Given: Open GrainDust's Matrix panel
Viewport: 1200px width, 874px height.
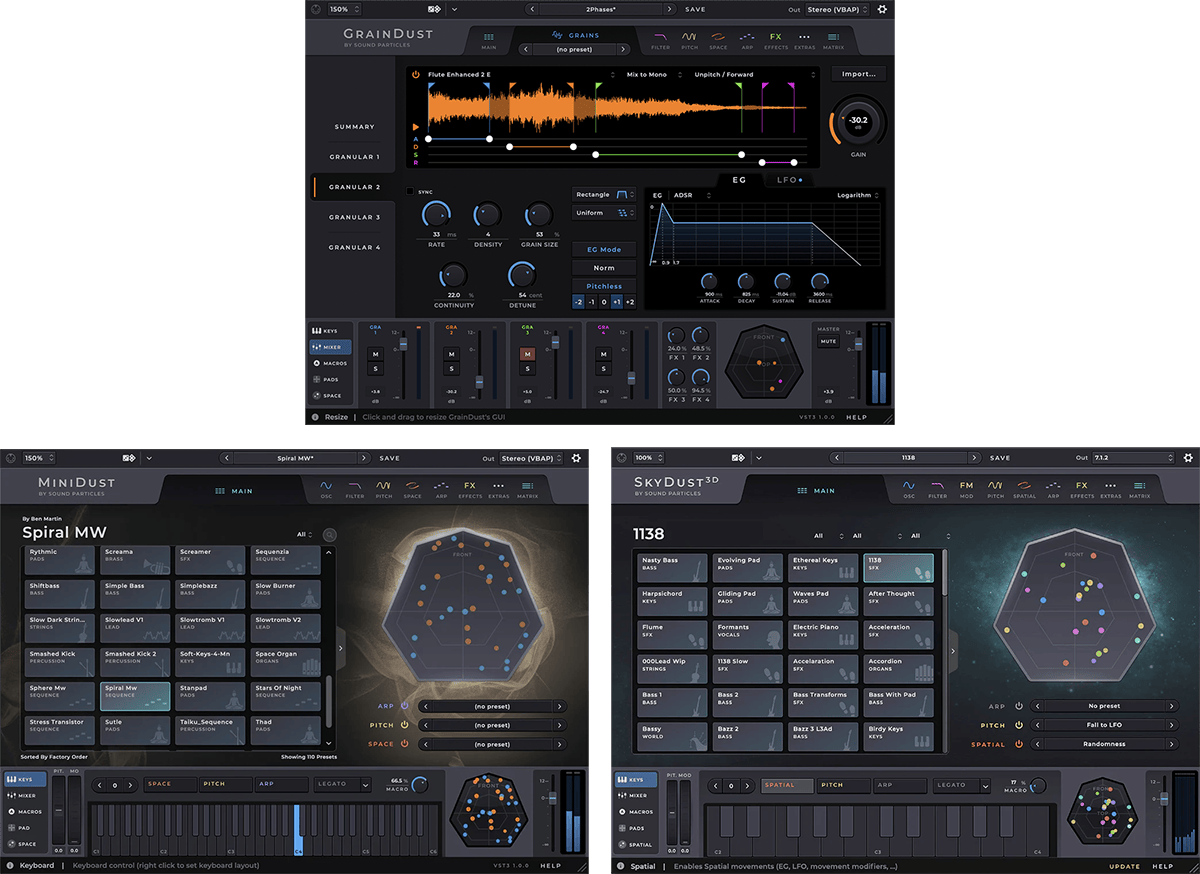Looking at the screenshot, I should coord(834,41).
